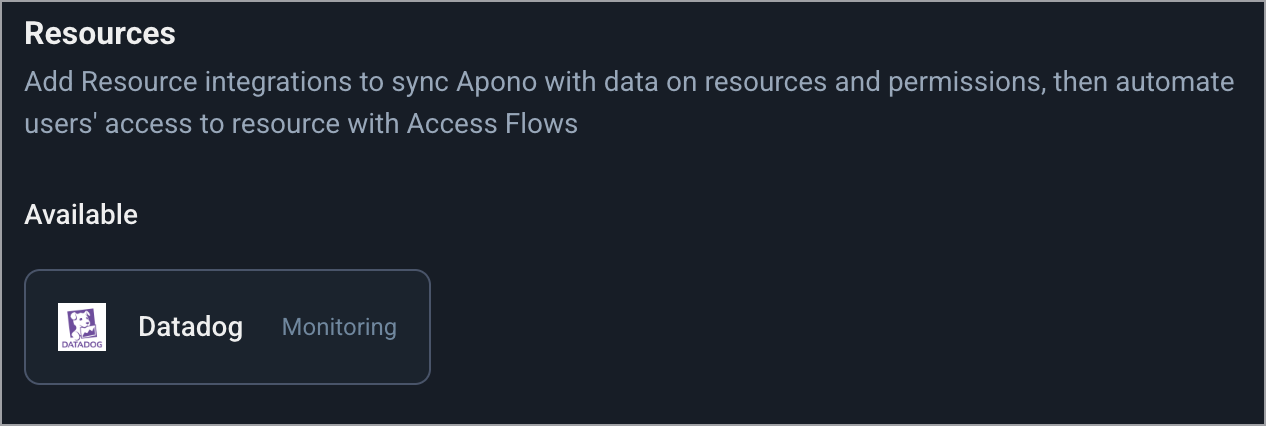Click the Resources section heading
The image size is (1266, 426).
(x=100, y=34)
